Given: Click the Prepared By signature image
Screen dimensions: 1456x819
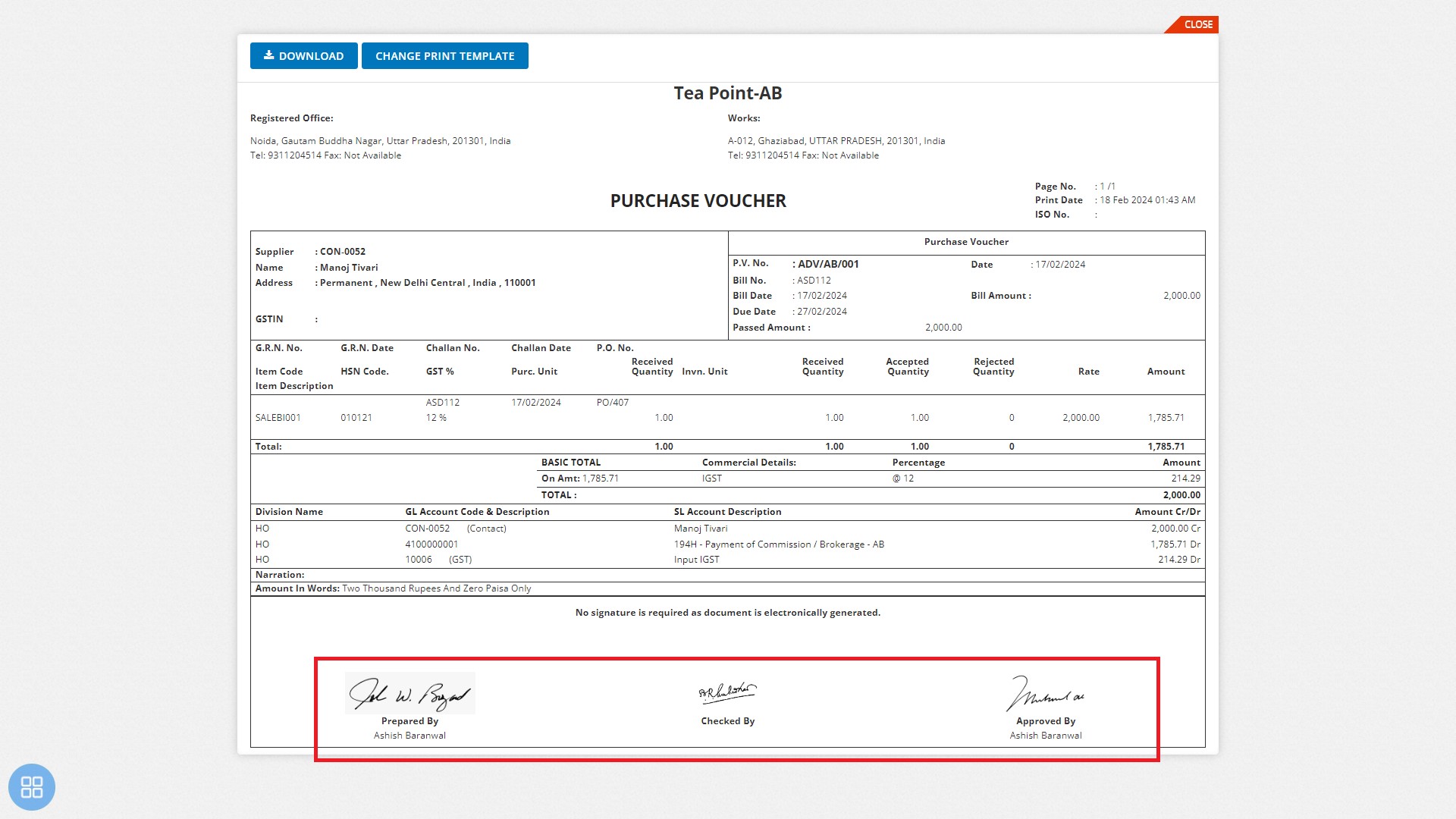Looking at the screenshot, I should [409, 693].
